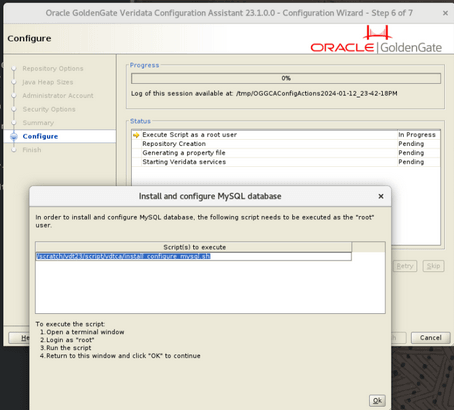The width and height of the screenshot is (454, 410).
Task: Select the Finish step in sidebar
Action: 32,150
